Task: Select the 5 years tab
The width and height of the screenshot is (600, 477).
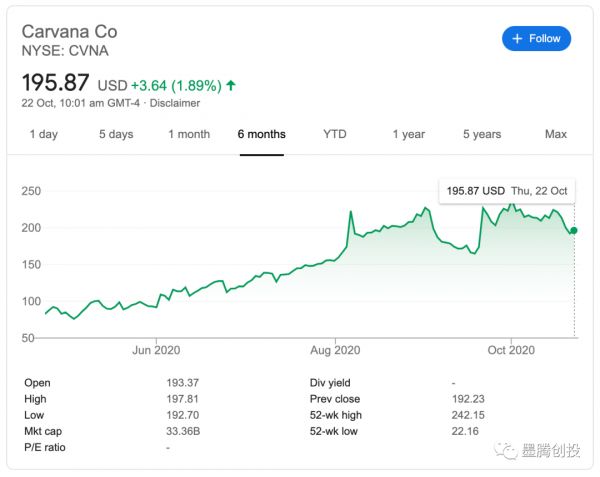Action: [482, 134]
